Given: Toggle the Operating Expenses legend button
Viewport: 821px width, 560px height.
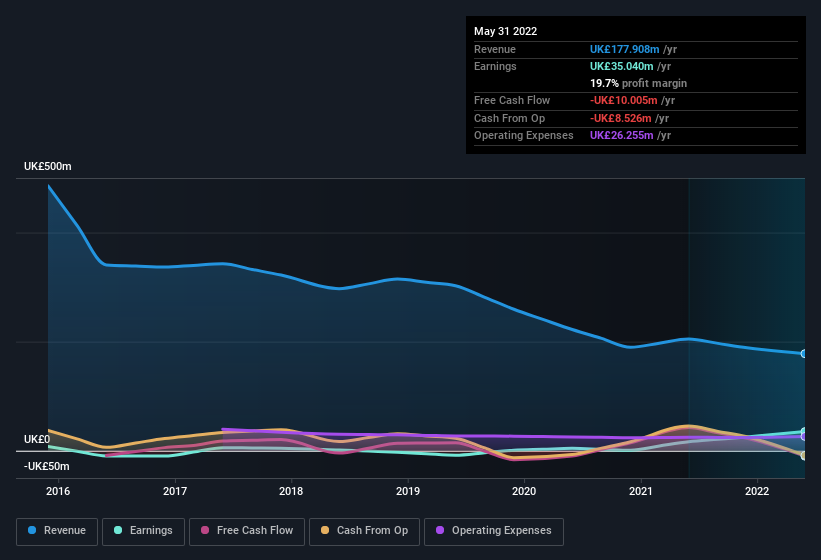Looking at the screenshot, I should [x=494, y=531].
